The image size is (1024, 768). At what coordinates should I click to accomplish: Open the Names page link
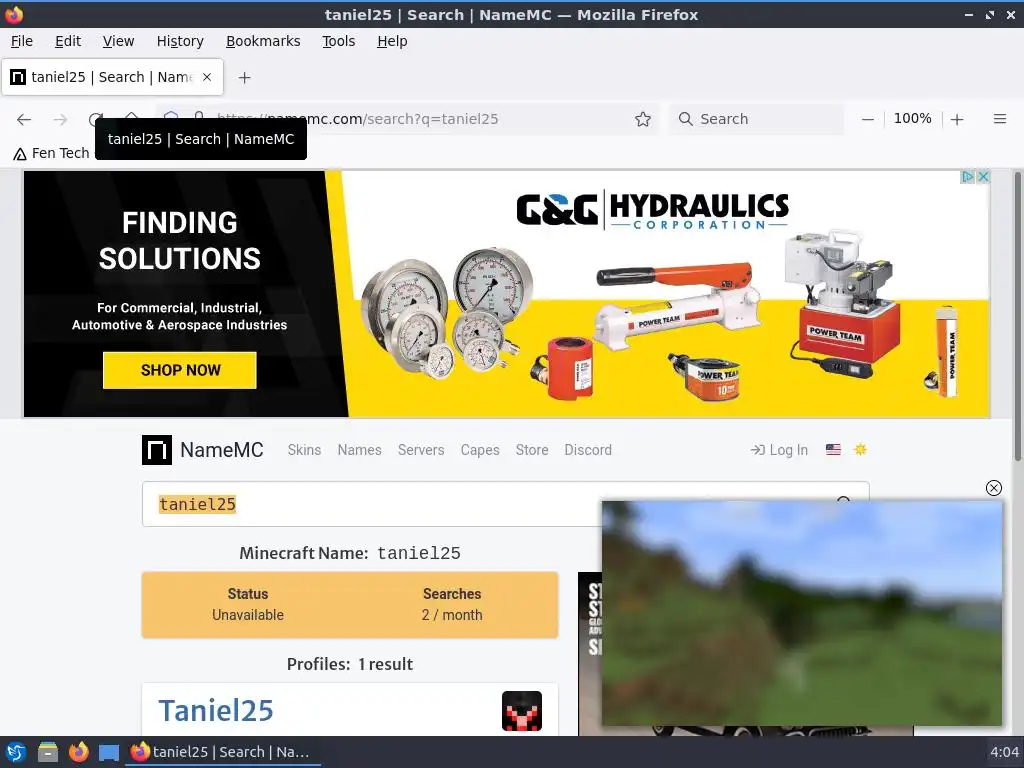coord(359,450)
